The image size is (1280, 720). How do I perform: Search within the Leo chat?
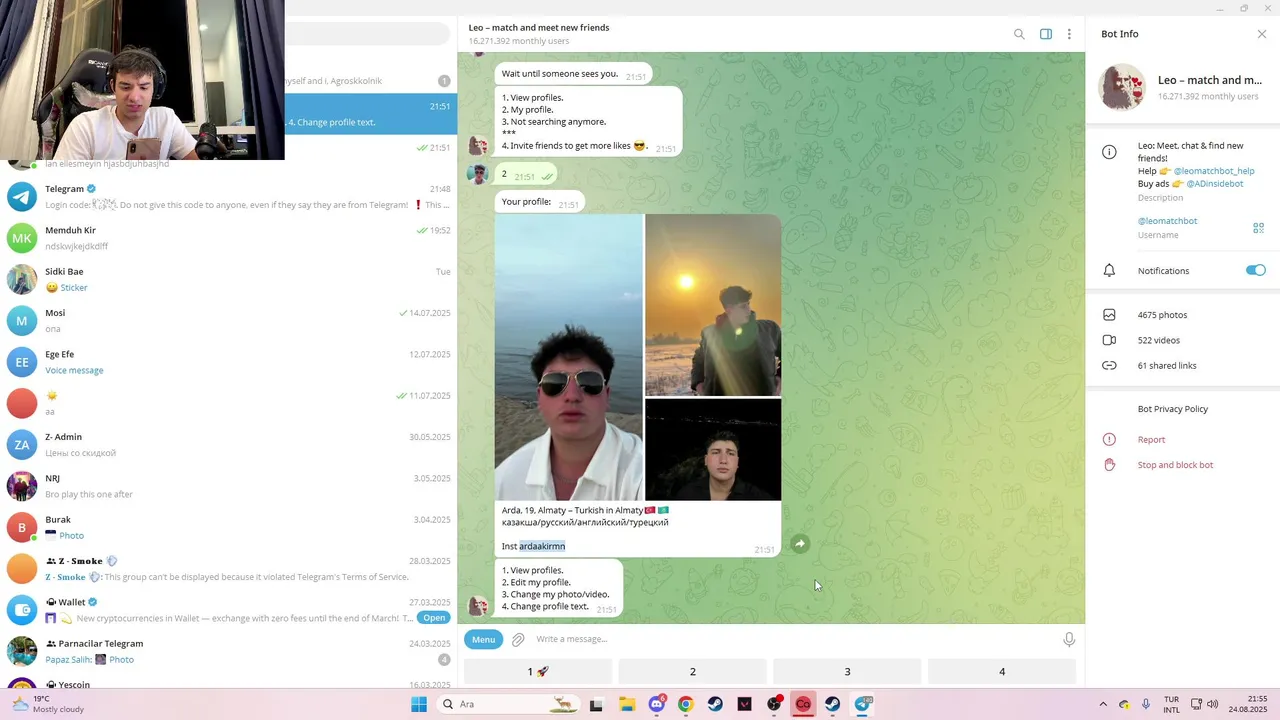click(1019, 34)
